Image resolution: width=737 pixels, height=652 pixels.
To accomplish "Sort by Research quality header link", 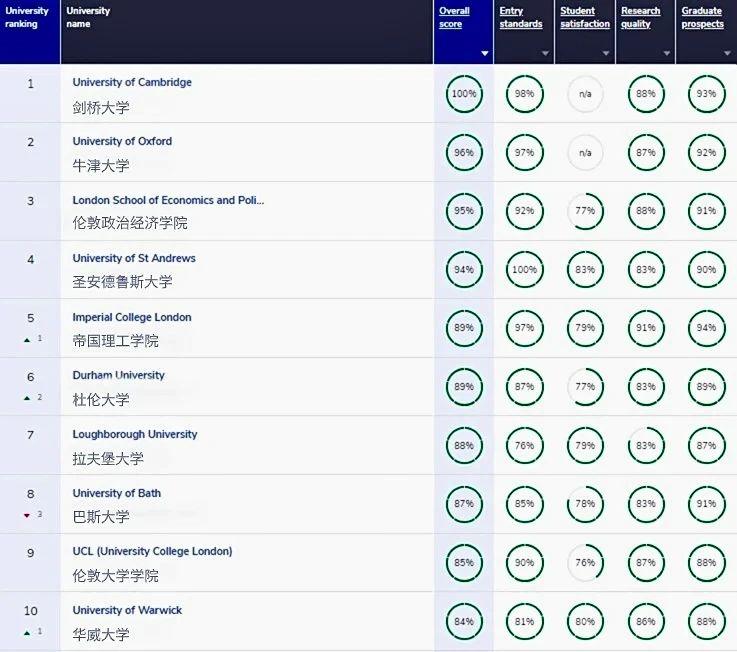I will point(640,17).
